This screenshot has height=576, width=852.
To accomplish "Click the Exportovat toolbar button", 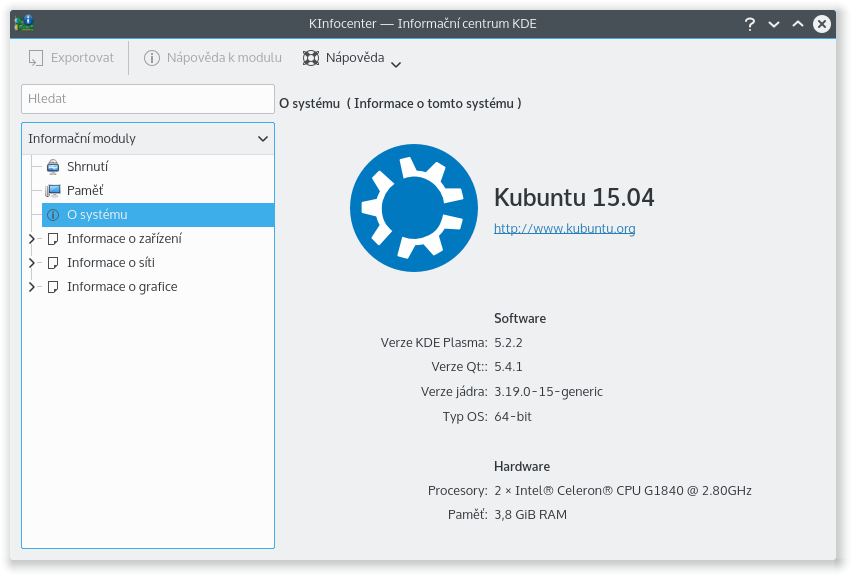I will 71,58.
